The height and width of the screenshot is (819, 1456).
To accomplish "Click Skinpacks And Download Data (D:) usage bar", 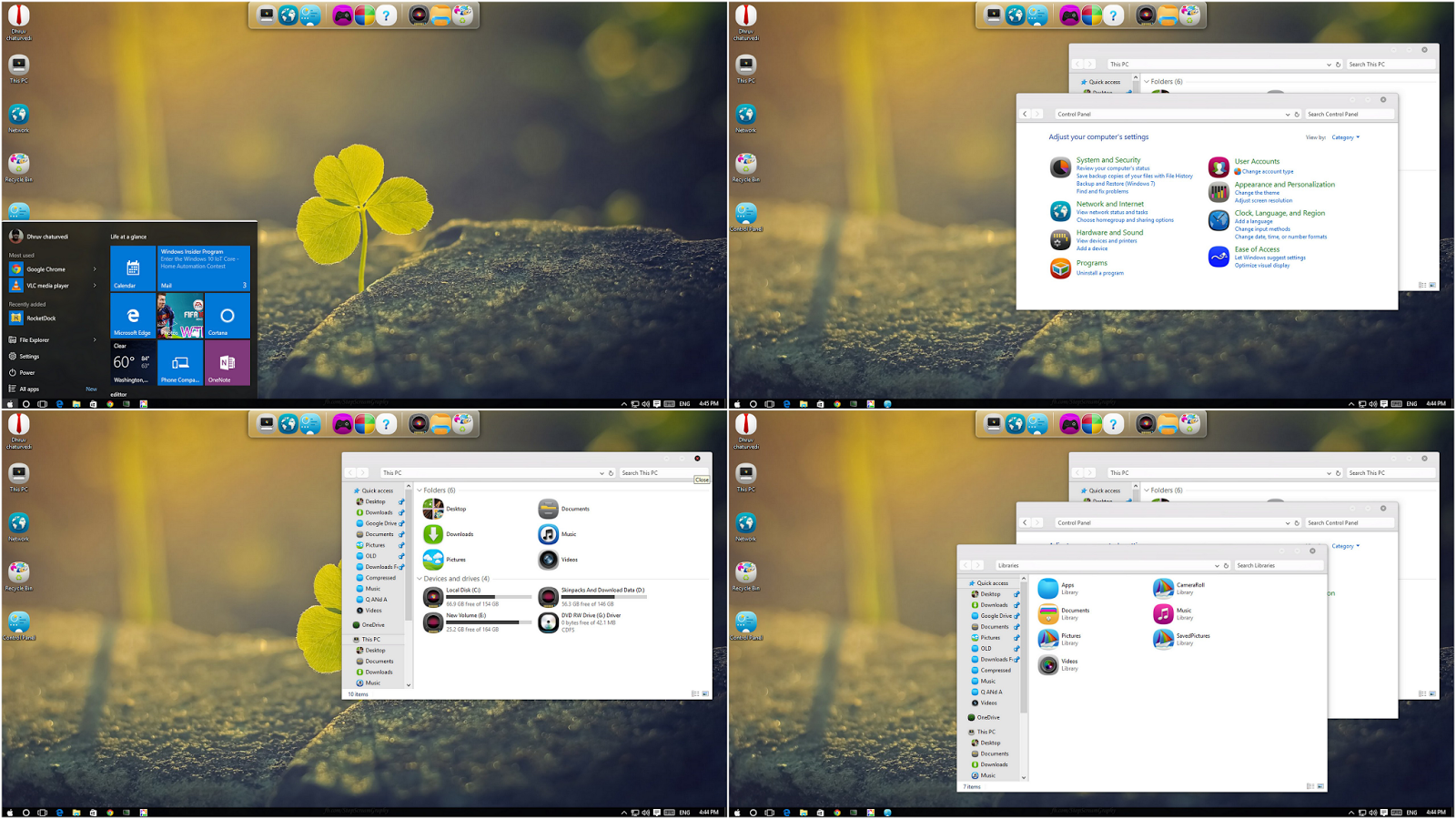I will pos(603,597).
